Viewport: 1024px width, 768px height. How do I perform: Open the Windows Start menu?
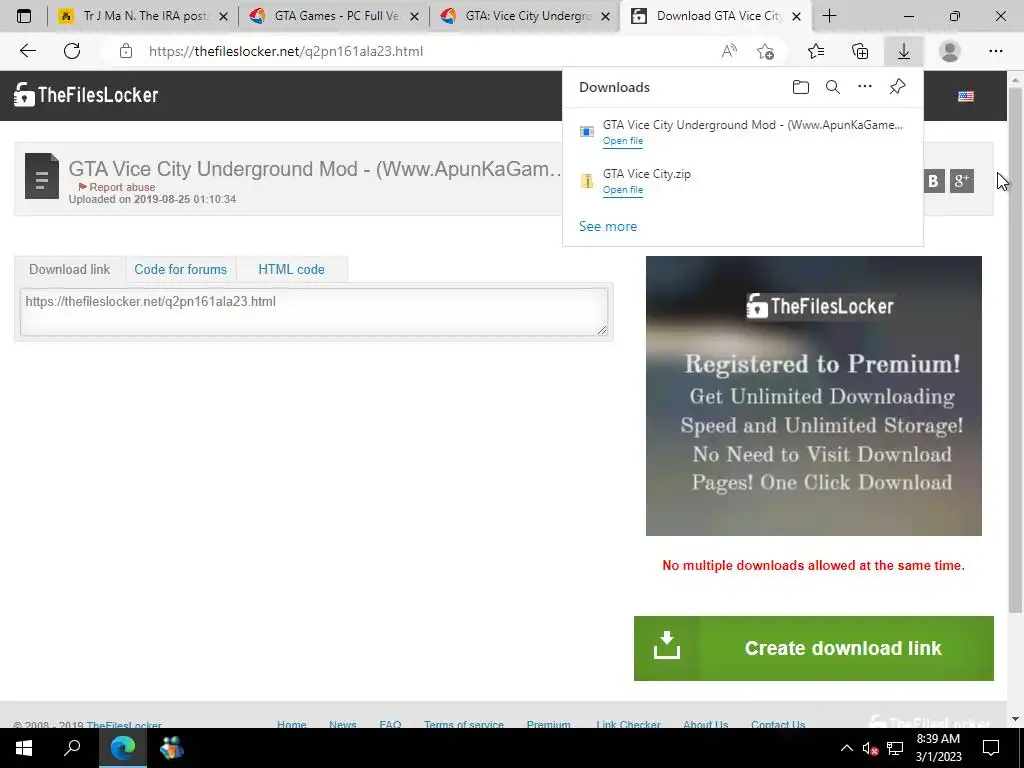(x=24, y=748)
